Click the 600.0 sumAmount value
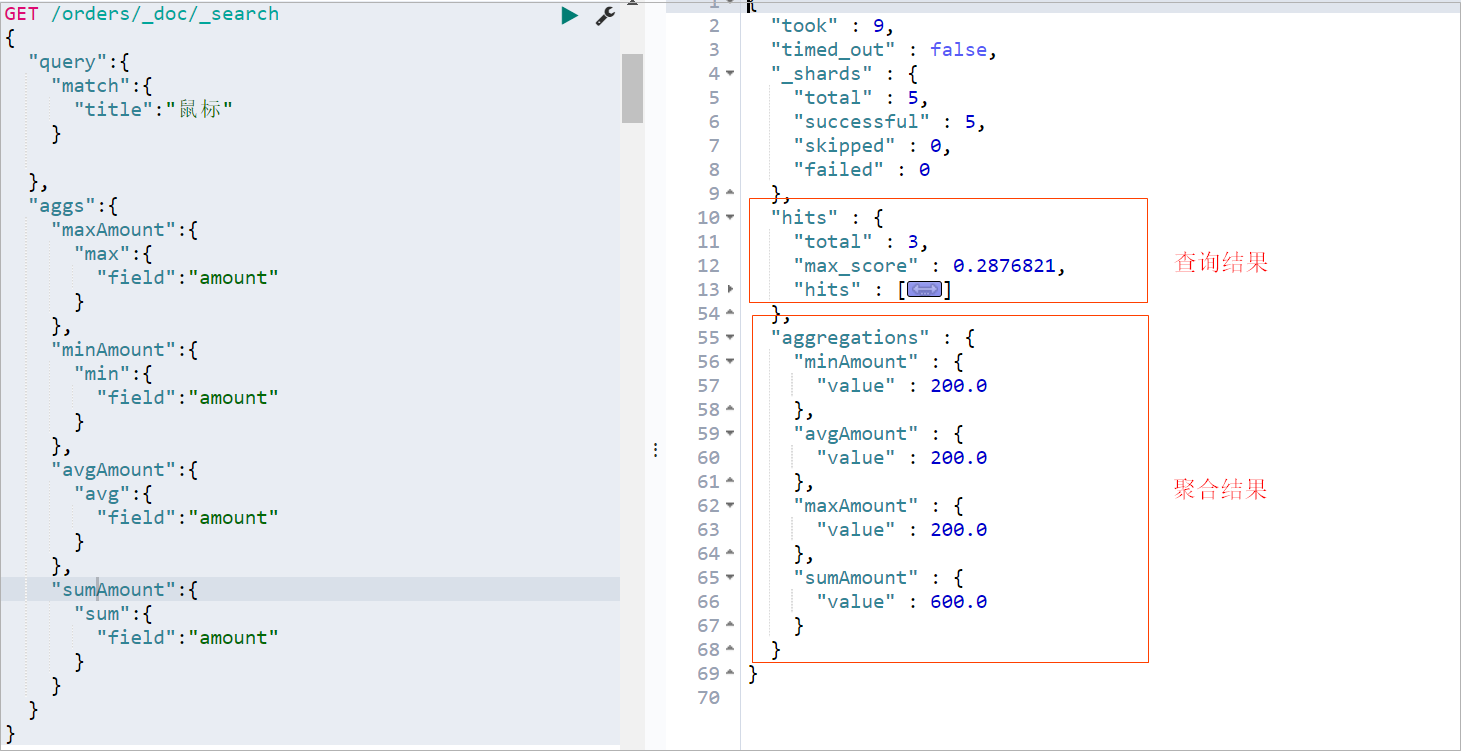Viewport: 1461px width, 751px height. click(958, 601)
